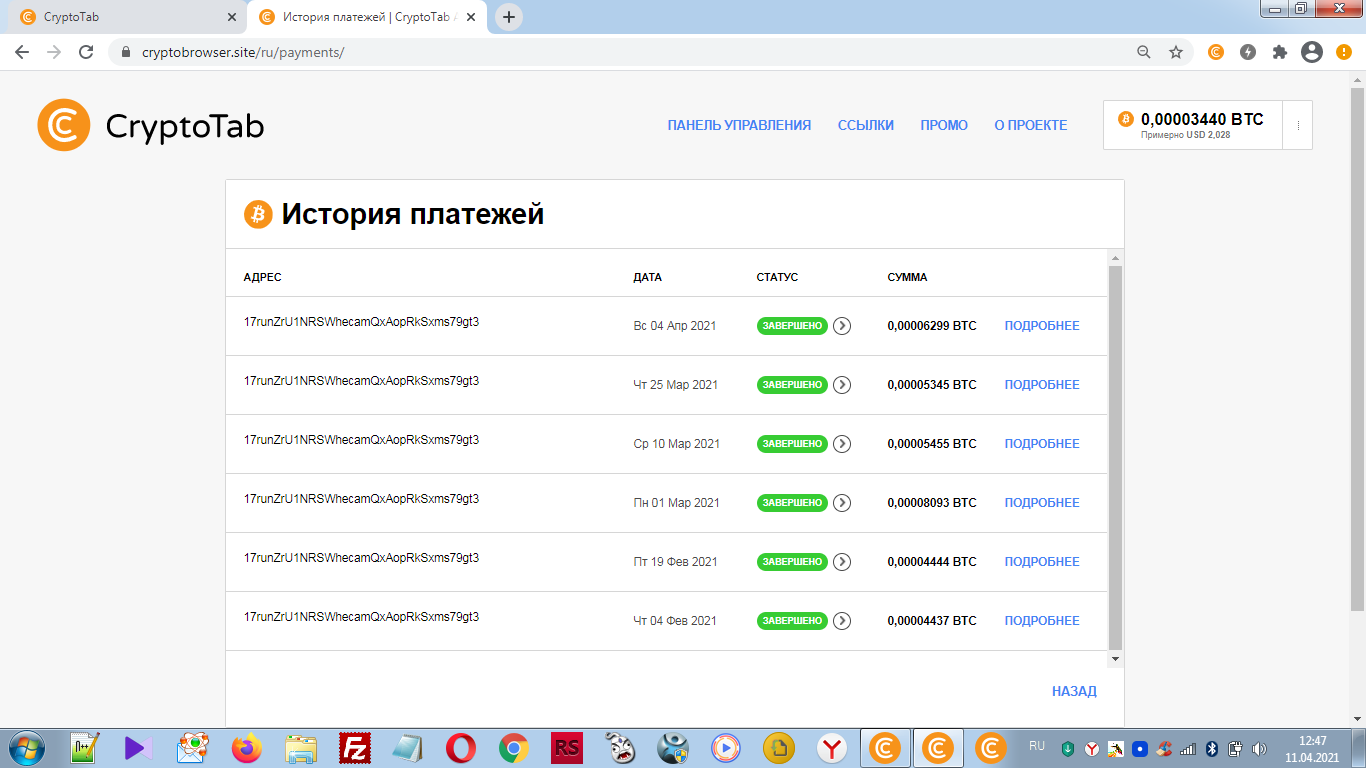Viewport: 1366px width, 768px height.
Task: Click the Bitcoin icon beside История платежей heading
Action: [258, 214]
